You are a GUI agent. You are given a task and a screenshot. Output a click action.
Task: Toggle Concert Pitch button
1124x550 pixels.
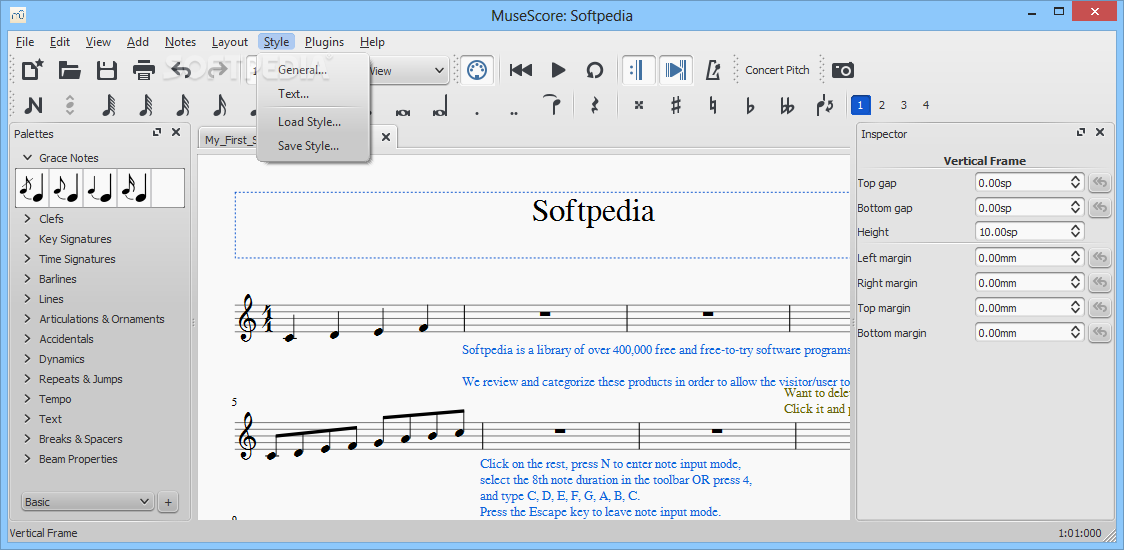click(777, 70)
